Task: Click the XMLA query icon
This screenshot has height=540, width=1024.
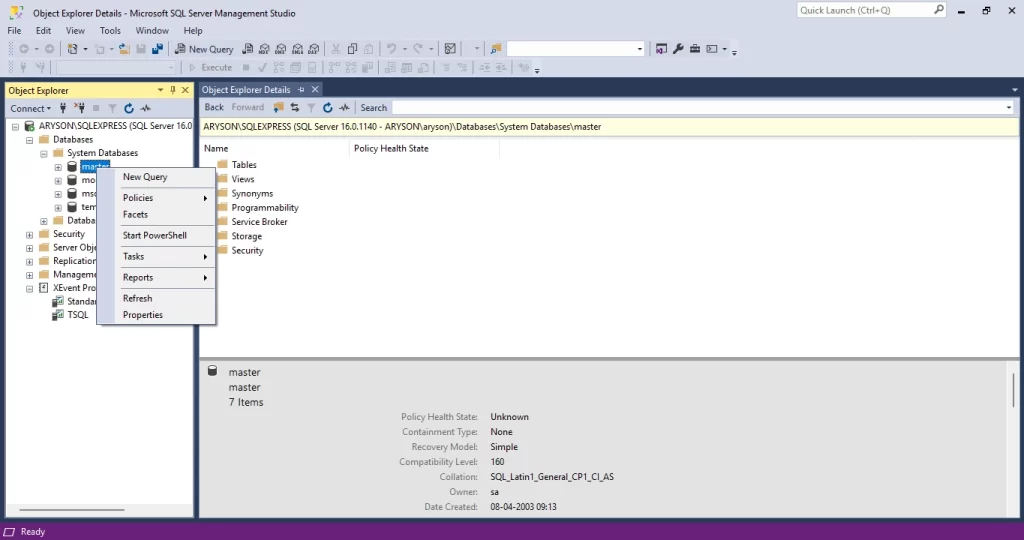Action: (x=297, y=49)
